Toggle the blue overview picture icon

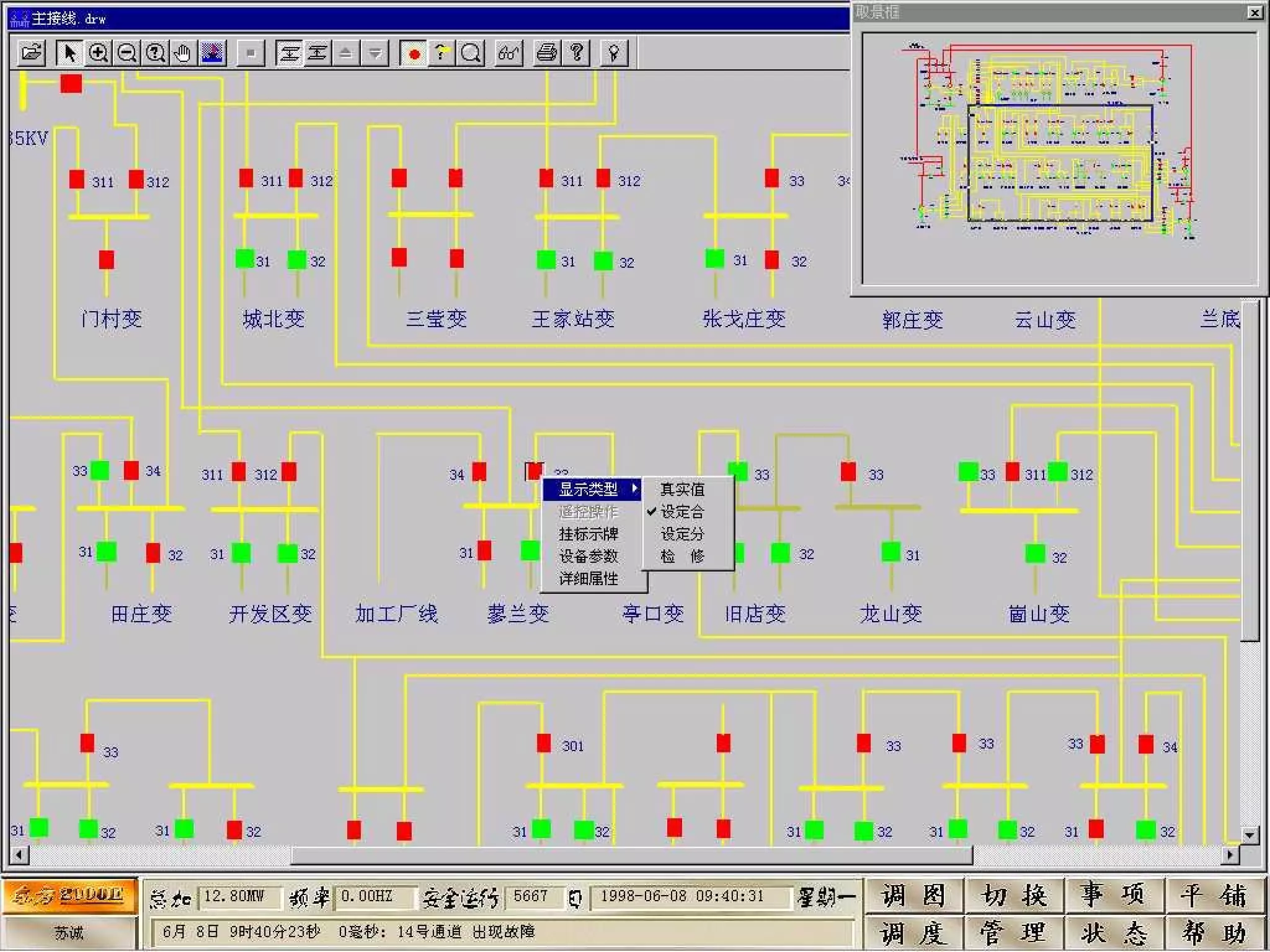point(211,53)
